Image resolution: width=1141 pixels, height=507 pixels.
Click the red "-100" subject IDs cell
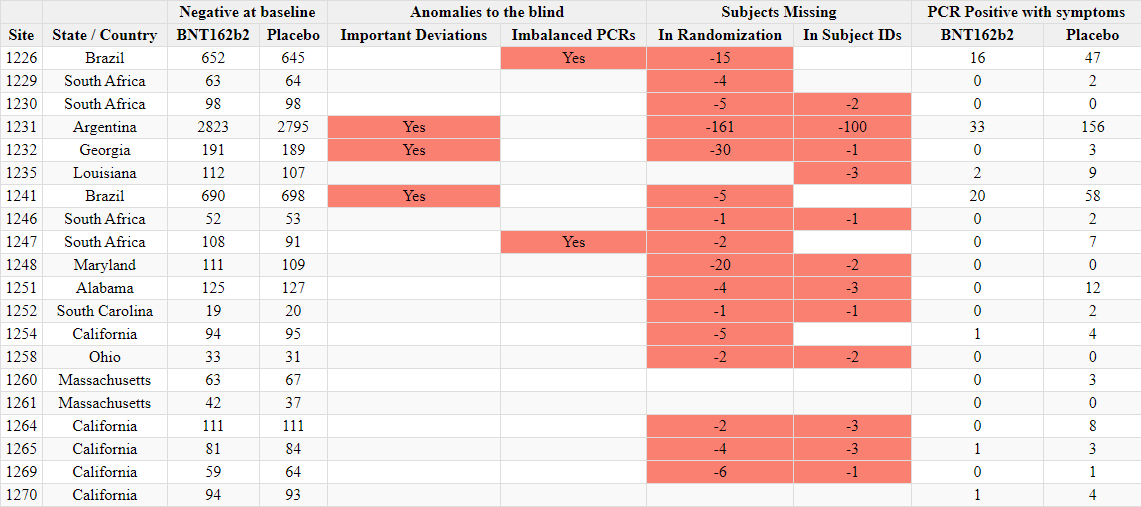coord(852,127)
